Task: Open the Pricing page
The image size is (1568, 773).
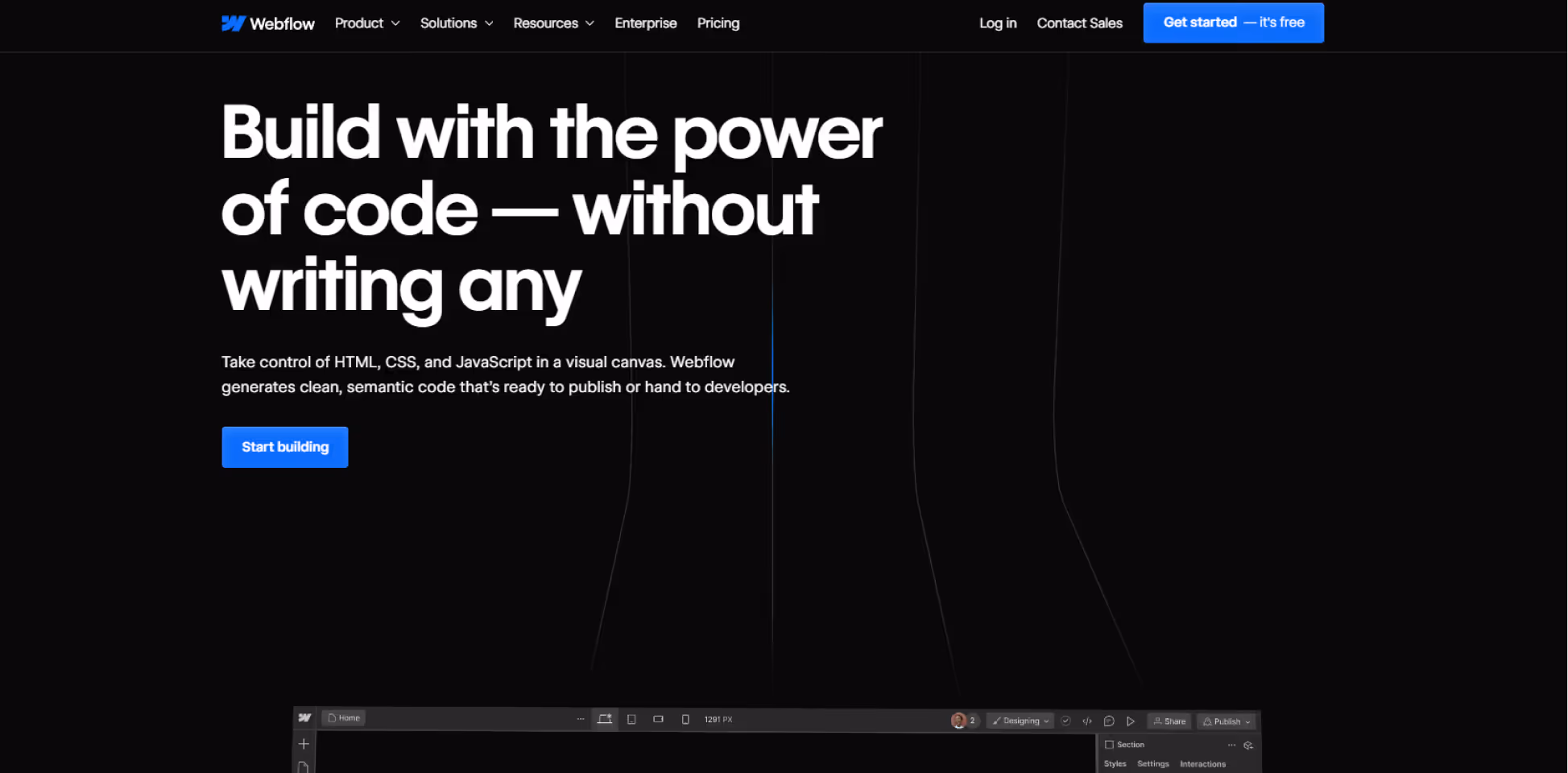Action: coord(718,23)
